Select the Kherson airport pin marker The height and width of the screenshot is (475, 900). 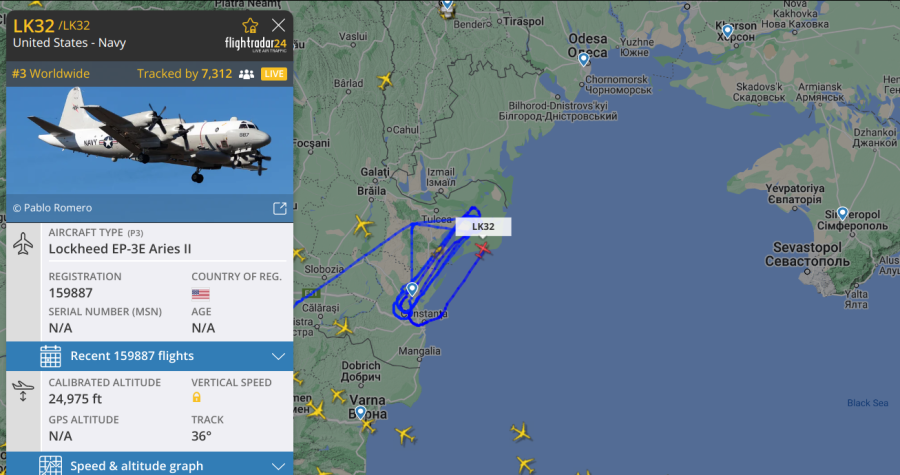coord(727,30)
